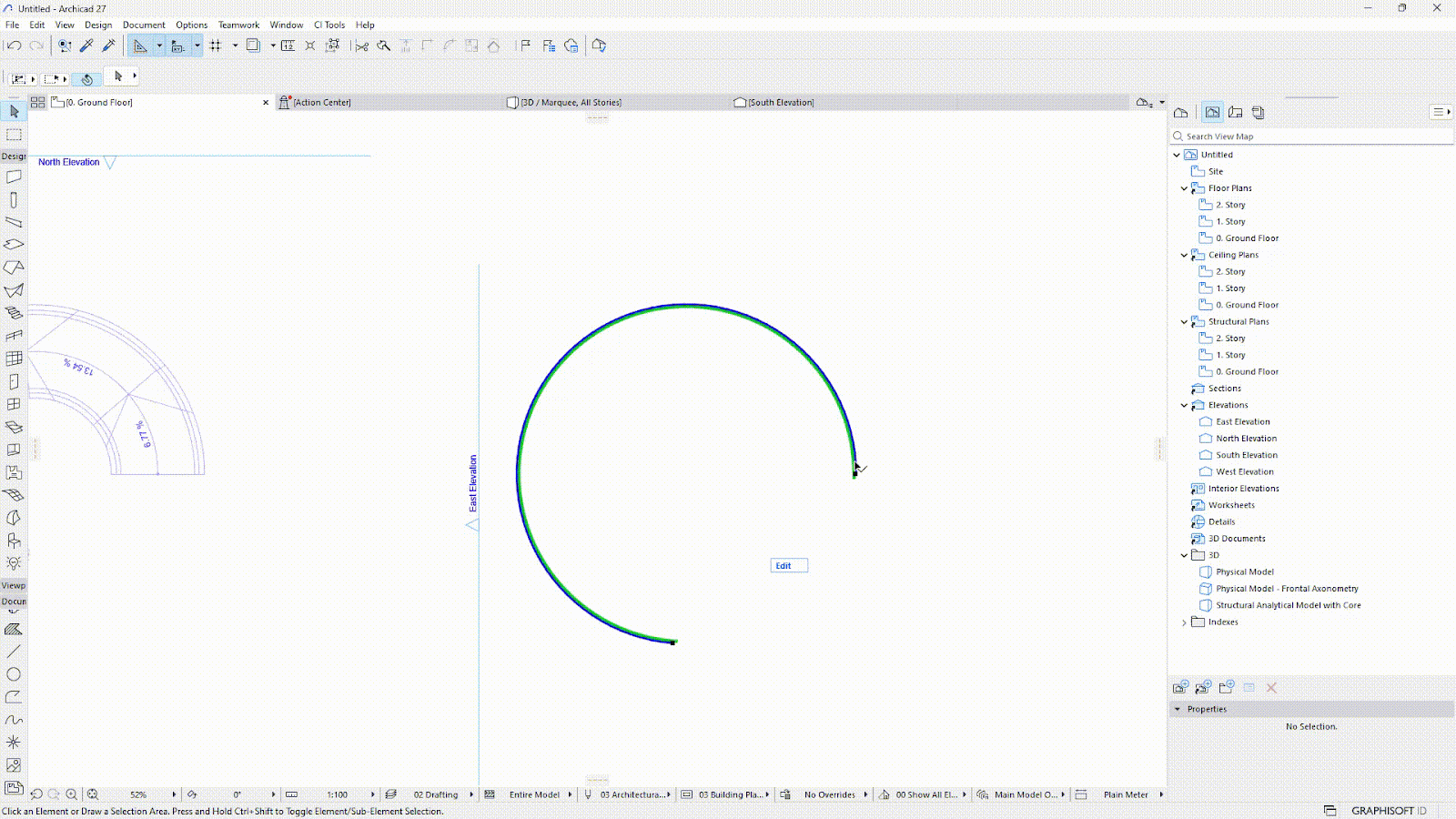Select the Circle/Arc tool in the toolbox
Image resolution: width=1456 pixels, height=819 pixels.
[14, 674]
